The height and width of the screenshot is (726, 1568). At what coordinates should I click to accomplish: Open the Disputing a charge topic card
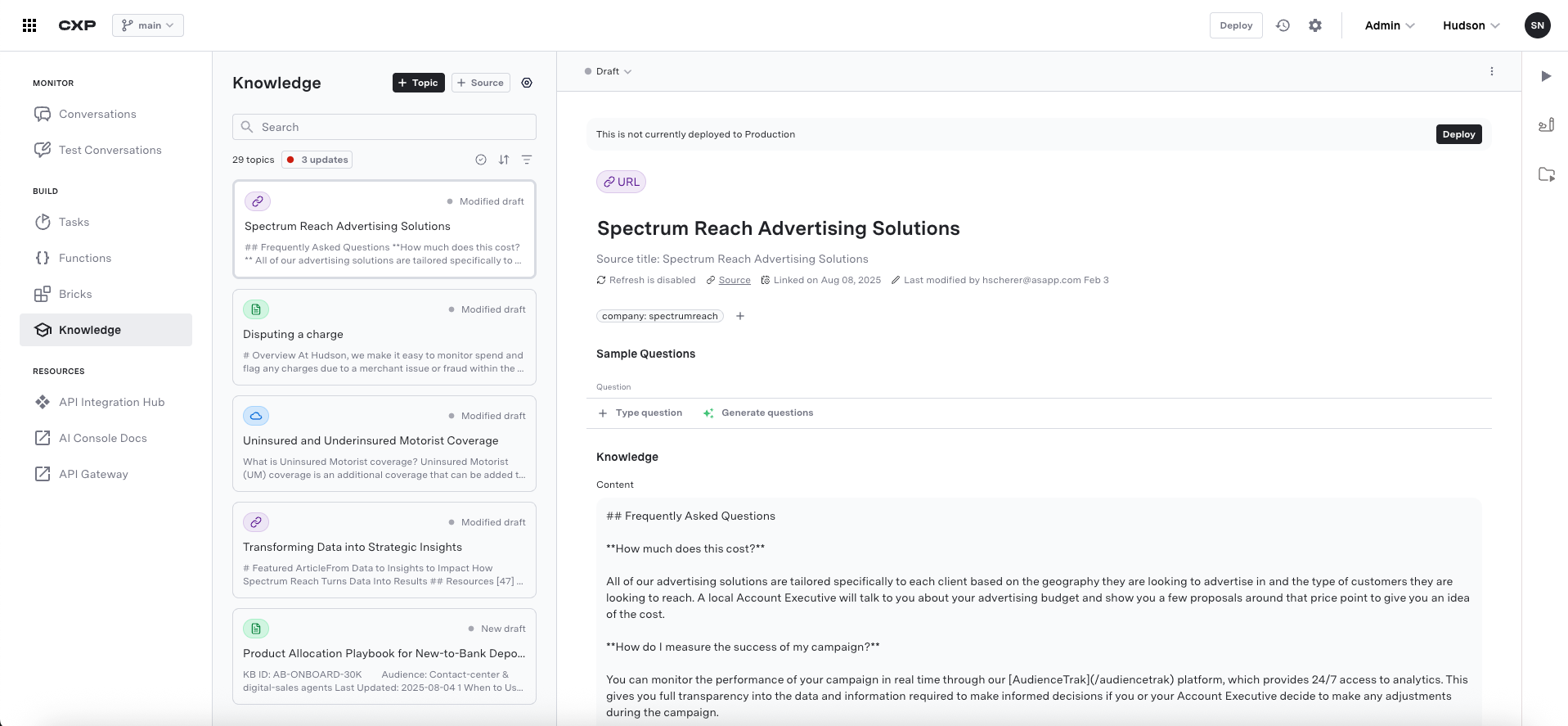[x=384, y=337]
